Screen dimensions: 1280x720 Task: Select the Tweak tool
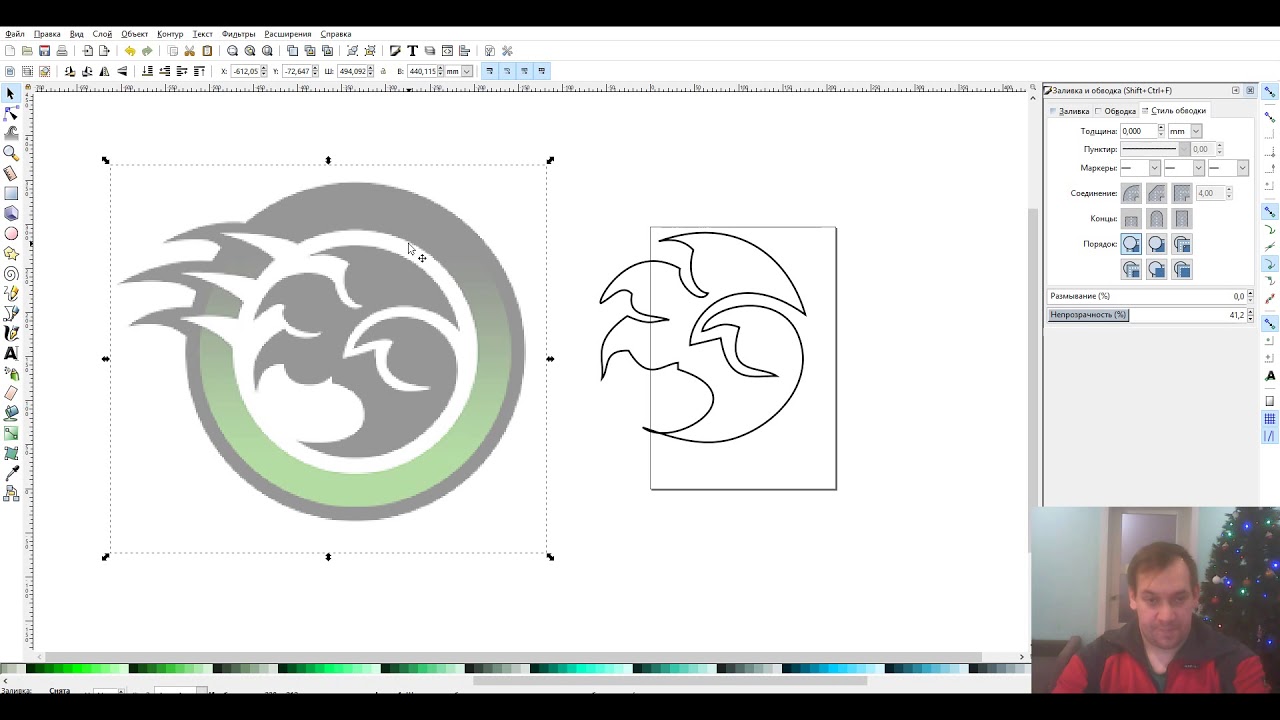click(x=11, y=133)
